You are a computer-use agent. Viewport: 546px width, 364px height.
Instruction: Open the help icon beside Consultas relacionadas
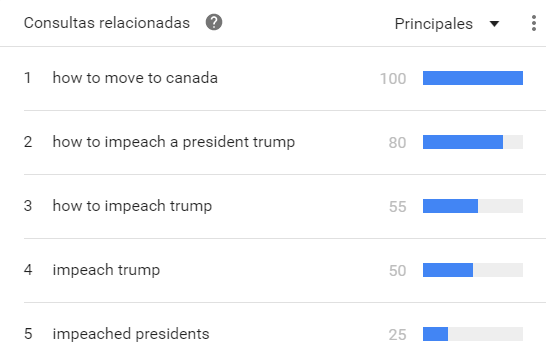(x=214, y=22)
